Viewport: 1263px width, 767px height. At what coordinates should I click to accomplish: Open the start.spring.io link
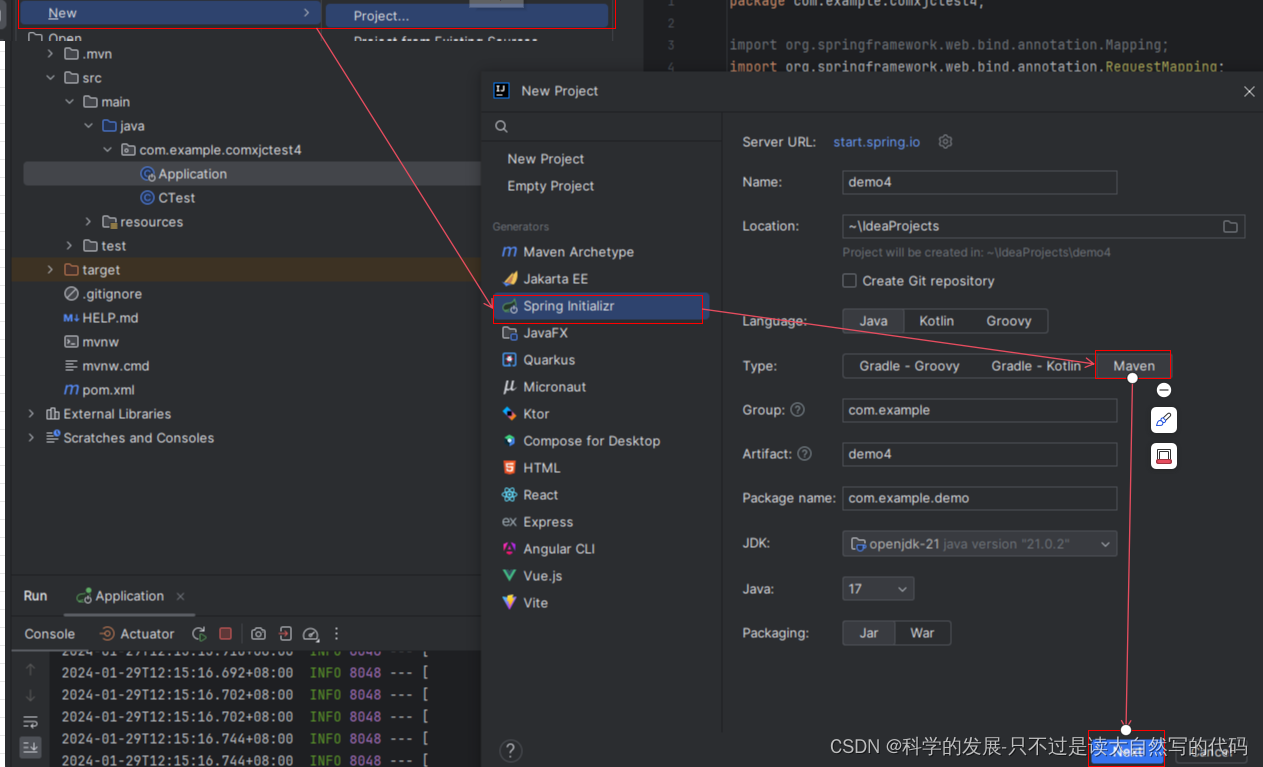pos(876,142)
